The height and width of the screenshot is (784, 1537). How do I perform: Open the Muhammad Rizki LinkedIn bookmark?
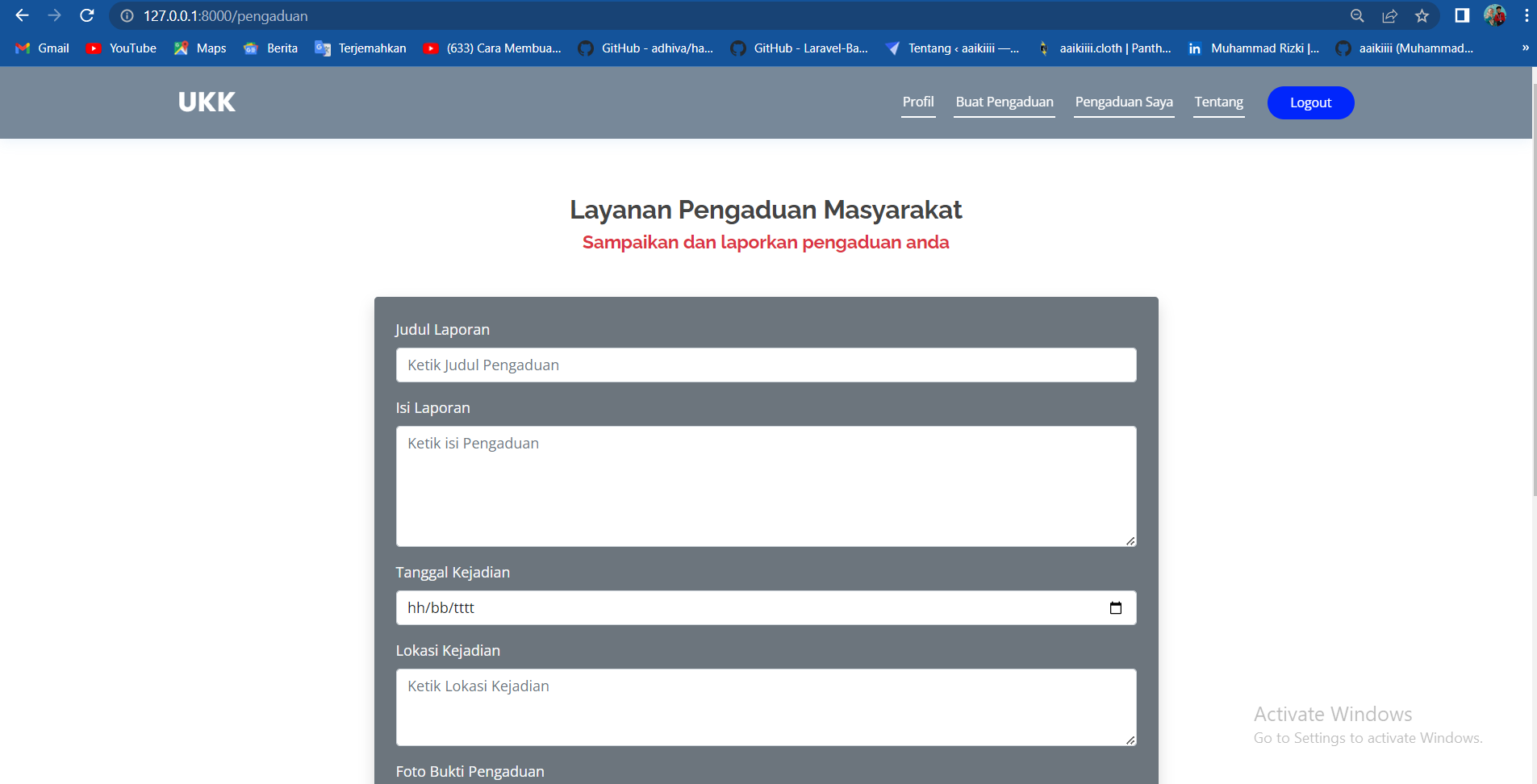point(1254,48)
